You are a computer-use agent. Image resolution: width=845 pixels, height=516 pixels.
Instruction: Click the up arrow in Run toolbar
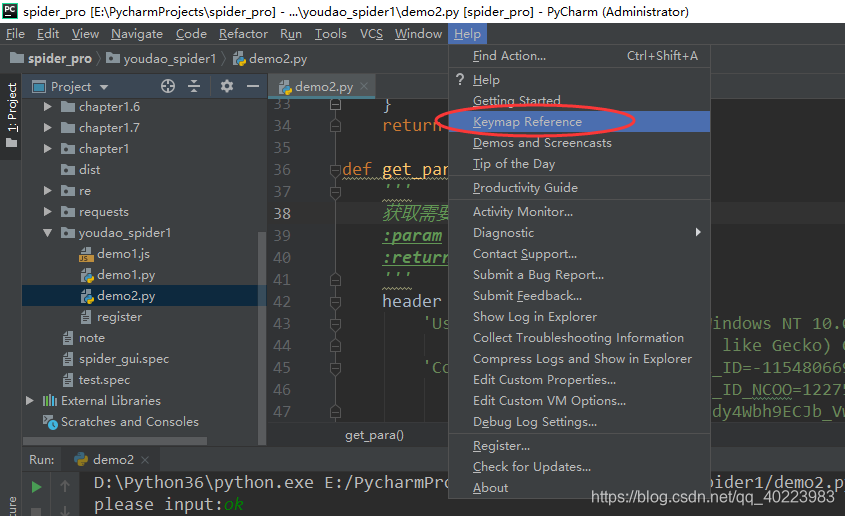coord(65,486)
